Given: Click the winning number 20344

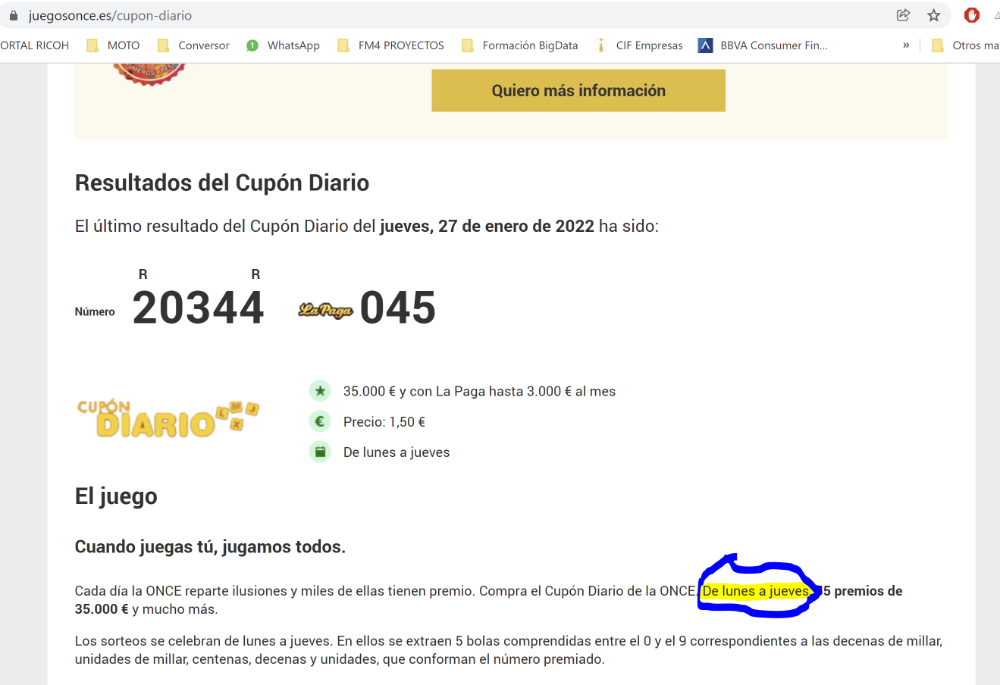Looking at the screenshot, I should pyautogui.click(x=198, y=307).
